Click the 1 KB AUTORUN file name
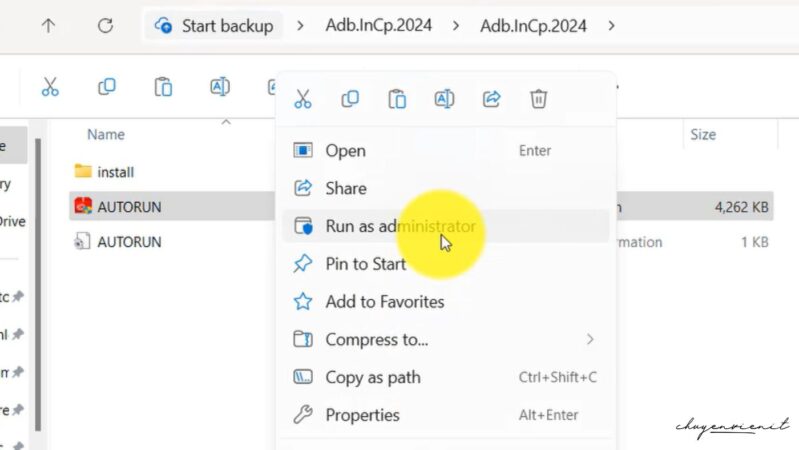The width and height of the screenshot is (799, 450). [x=129, y=242]
